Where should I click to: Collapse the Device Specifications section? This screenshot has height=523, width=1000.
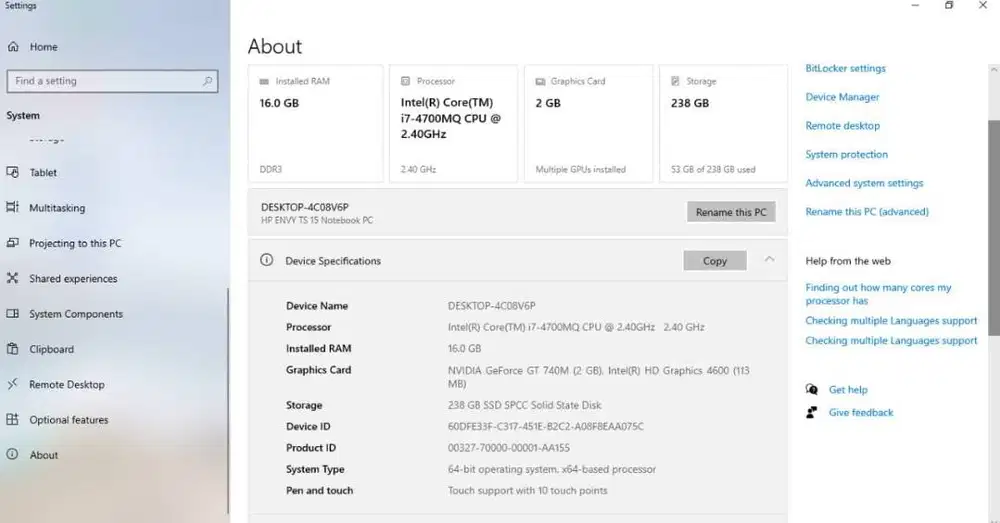(769, 260)
